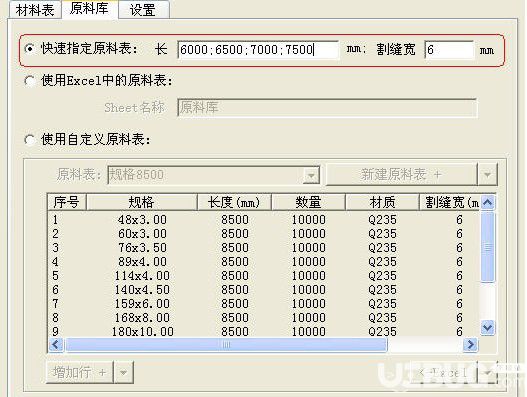Select row with spec 76x3.50
Image resolution: width=527 pixels, height=397 pixels.
pyautogui.click(x=264, y=248)
